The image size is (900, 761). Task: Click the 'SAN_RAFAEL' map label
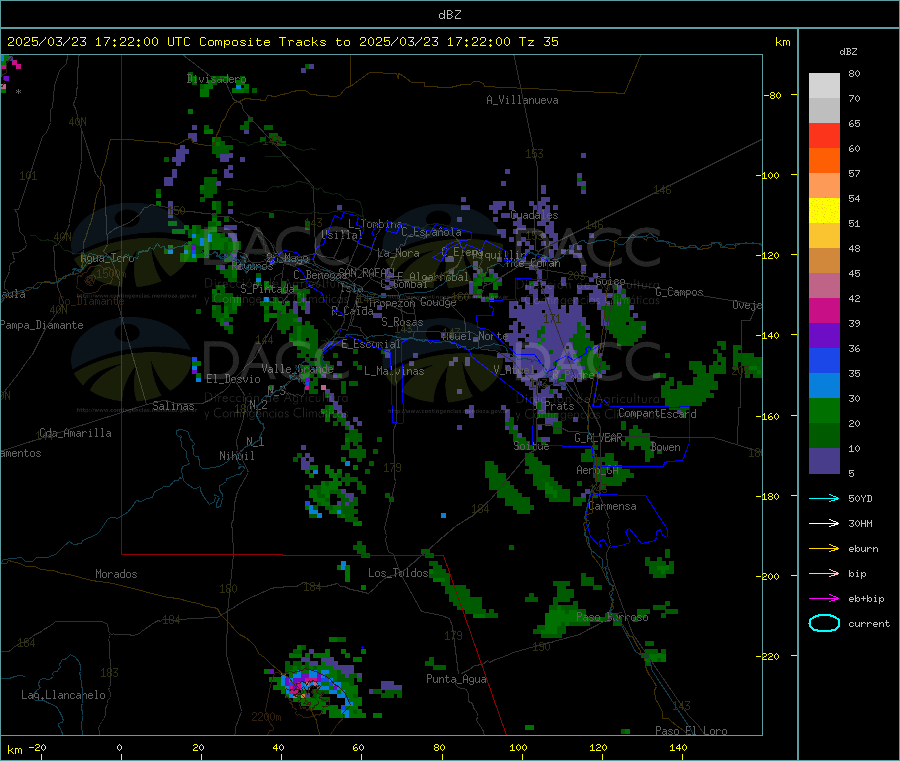tap(366, 272)
